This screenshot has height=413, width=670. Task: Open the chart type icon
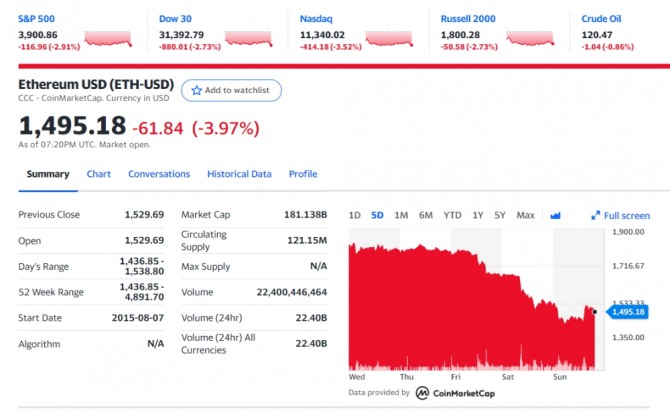[556, 215]
